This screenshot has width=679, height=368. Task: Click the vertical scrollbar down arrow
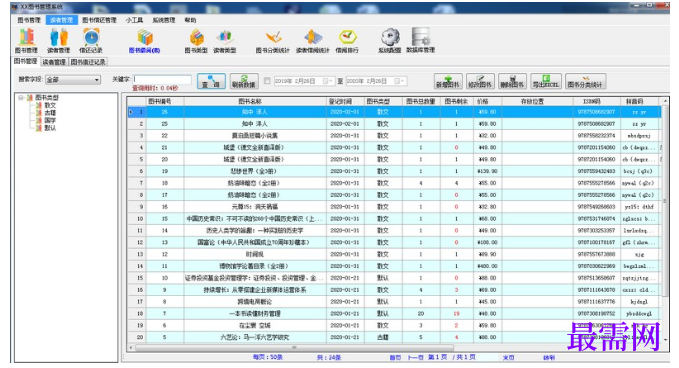coord(666,339)
